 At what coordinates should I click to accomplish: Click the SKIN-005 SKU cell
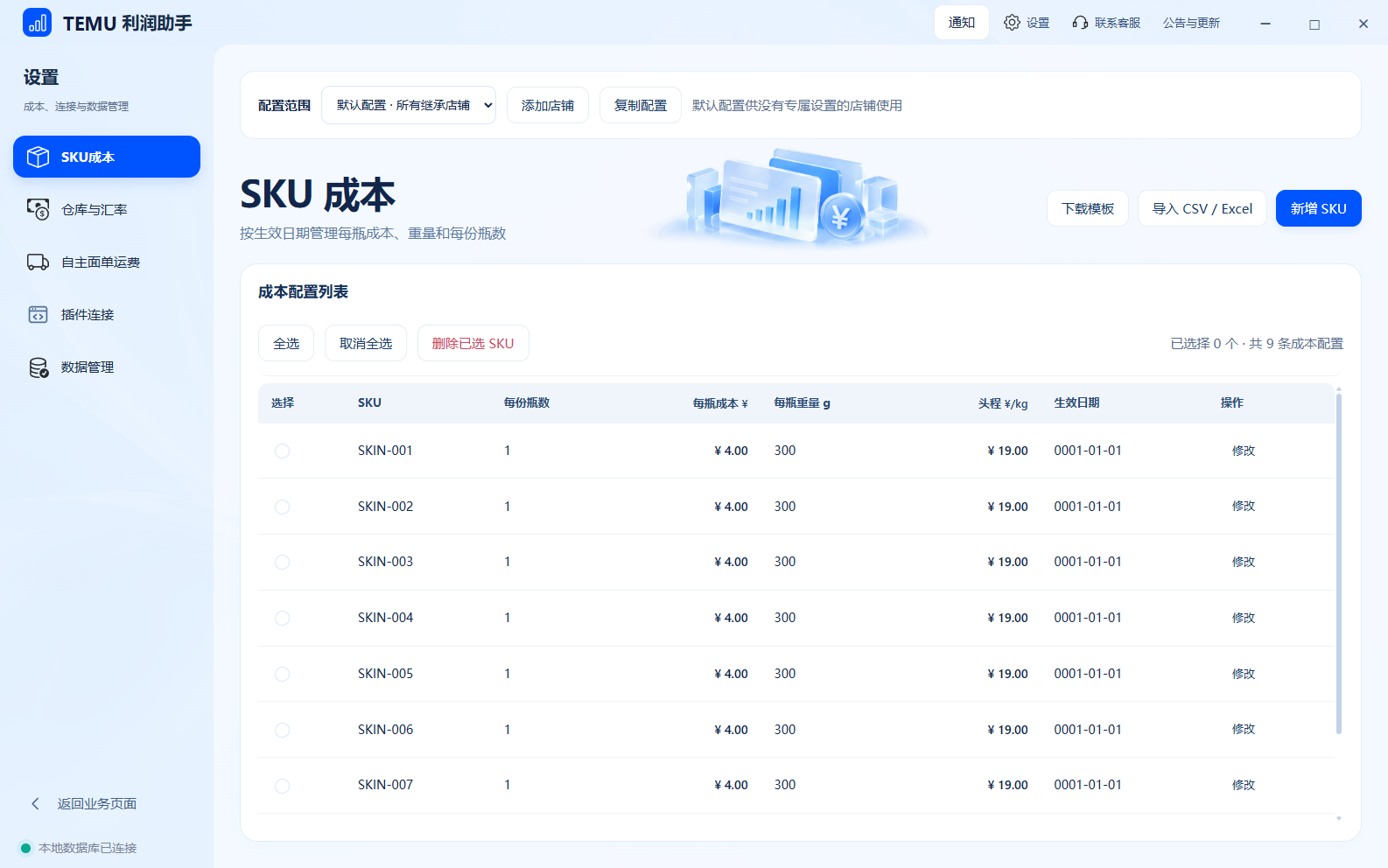(x=385, y=674)
